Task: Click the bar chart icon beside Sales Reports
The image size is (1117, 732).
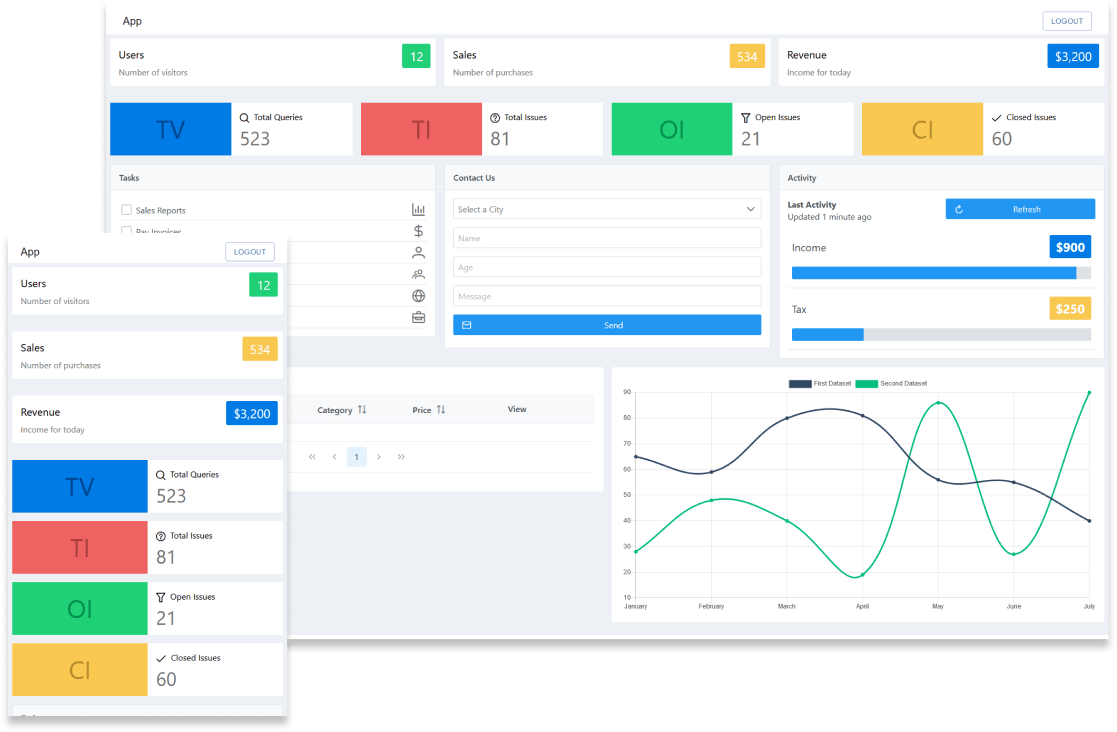Action: (418, 209)
